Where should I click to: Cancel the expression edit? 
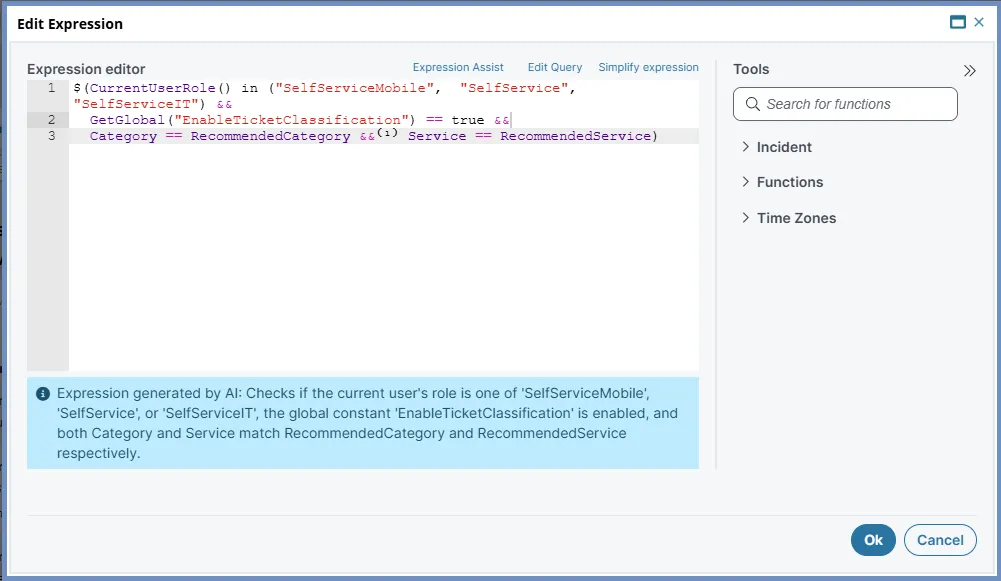point(940,540)
